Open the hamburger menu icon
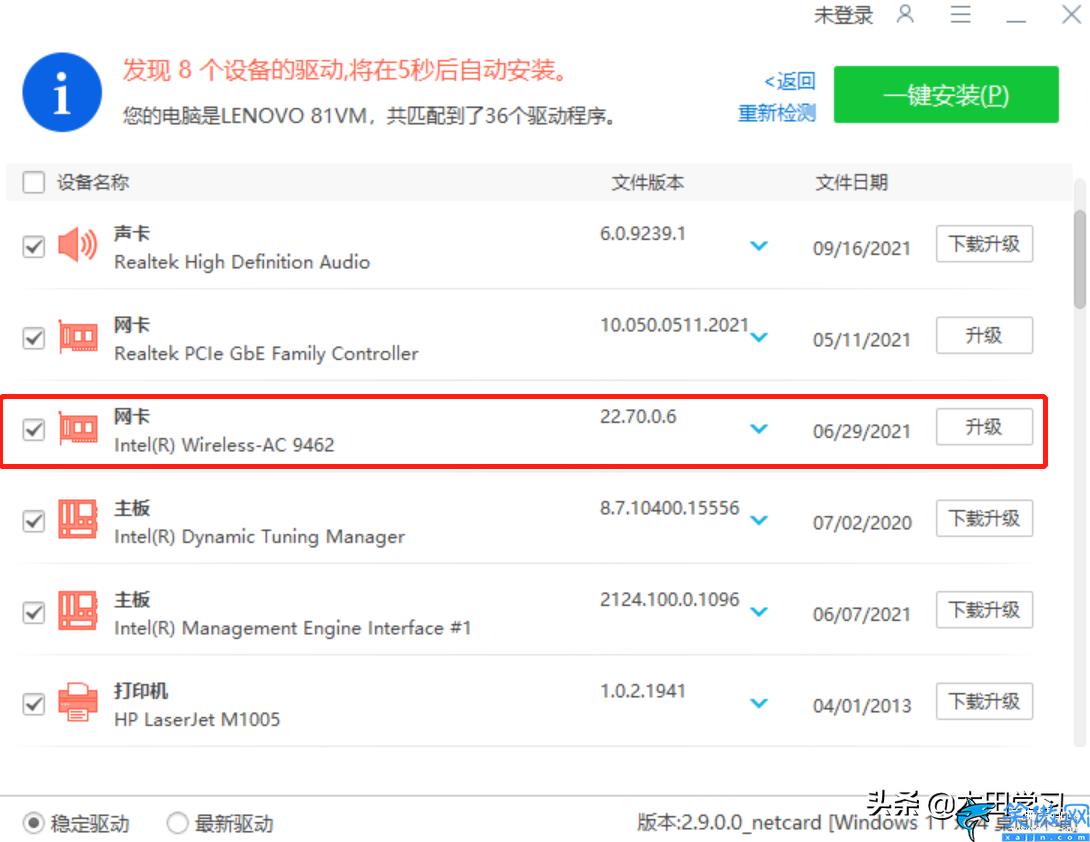 961,14
